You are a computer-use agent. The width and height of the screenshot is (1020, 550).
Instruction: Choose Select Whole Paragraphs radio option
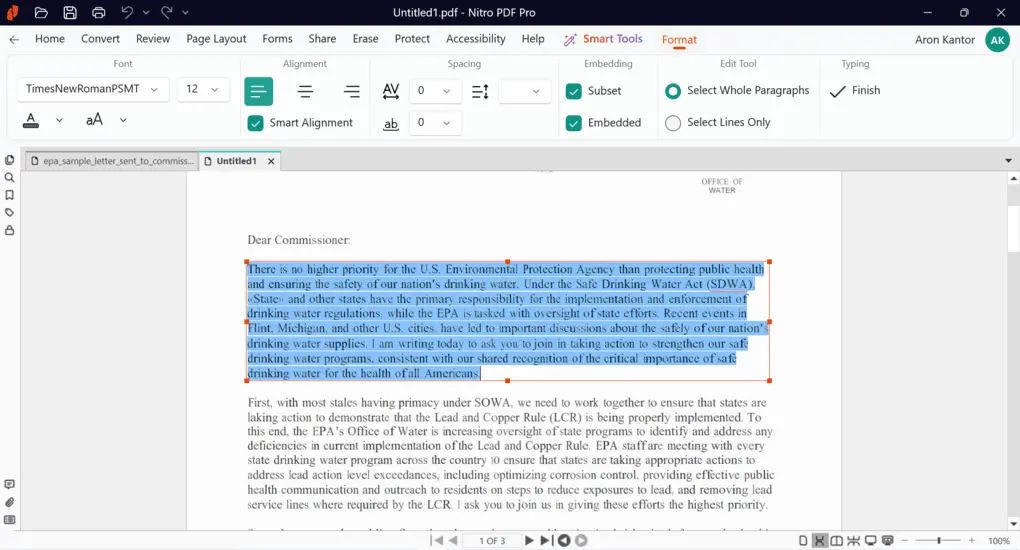(673, 91)
